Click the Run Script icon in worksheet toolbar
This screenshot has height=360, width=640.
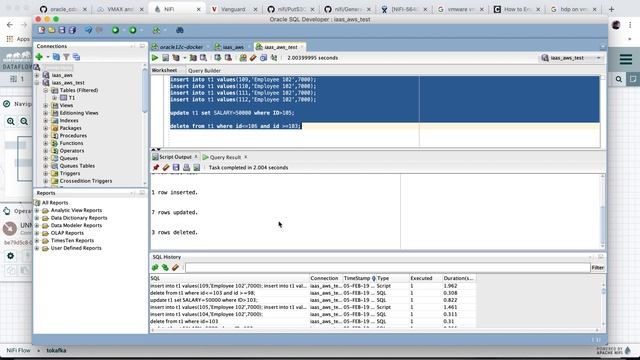pyautogui.click(x=165, y=58)
